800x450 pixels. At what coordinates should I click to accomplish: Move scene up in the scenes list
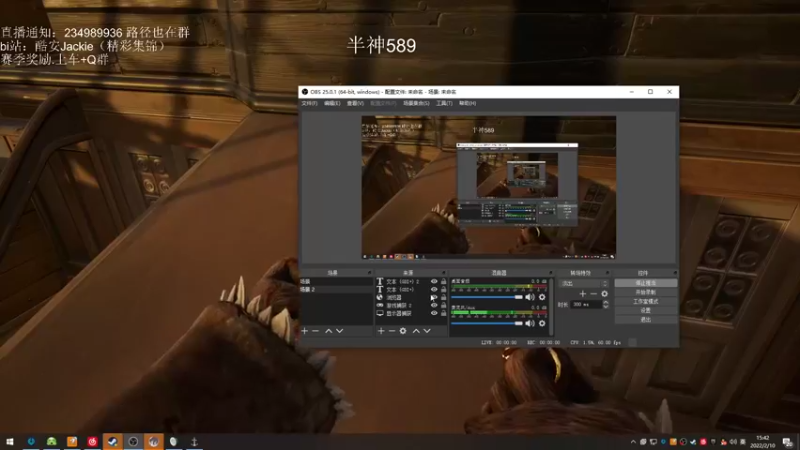click(x=329, y=331)
